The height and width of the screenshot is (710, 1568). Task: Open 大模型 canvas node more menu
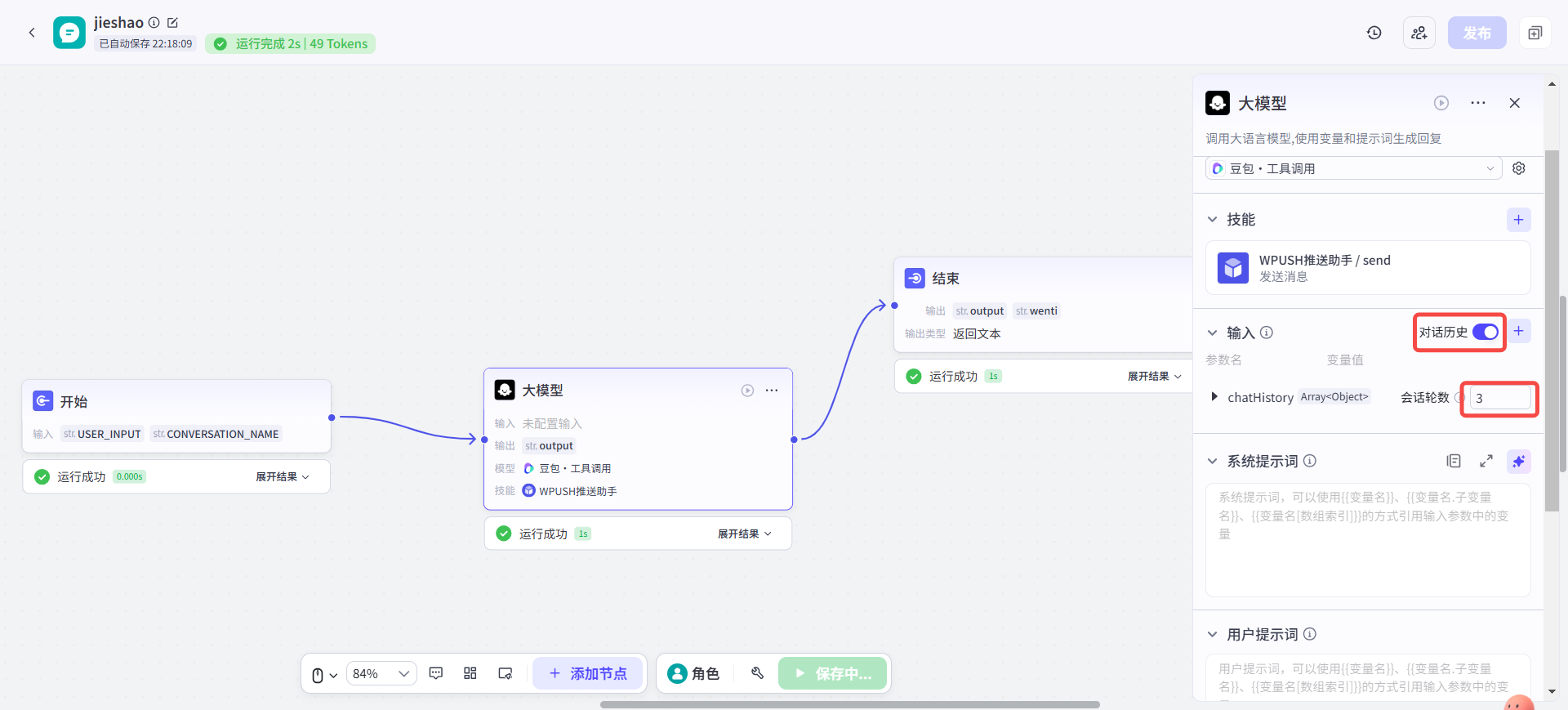(772, 391)
